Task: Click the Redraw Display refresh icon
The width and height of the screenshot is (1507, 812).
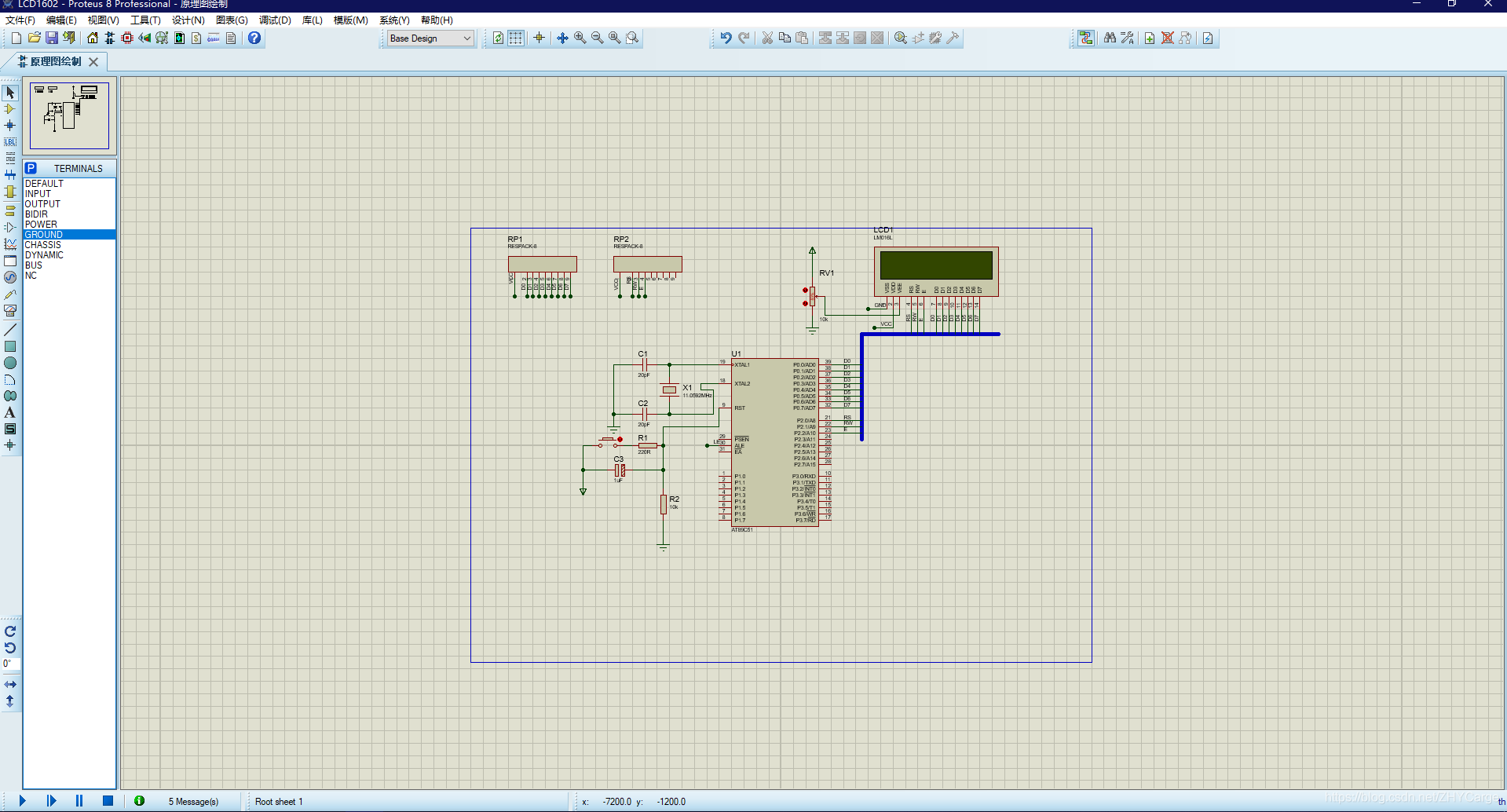Action: 499,38
